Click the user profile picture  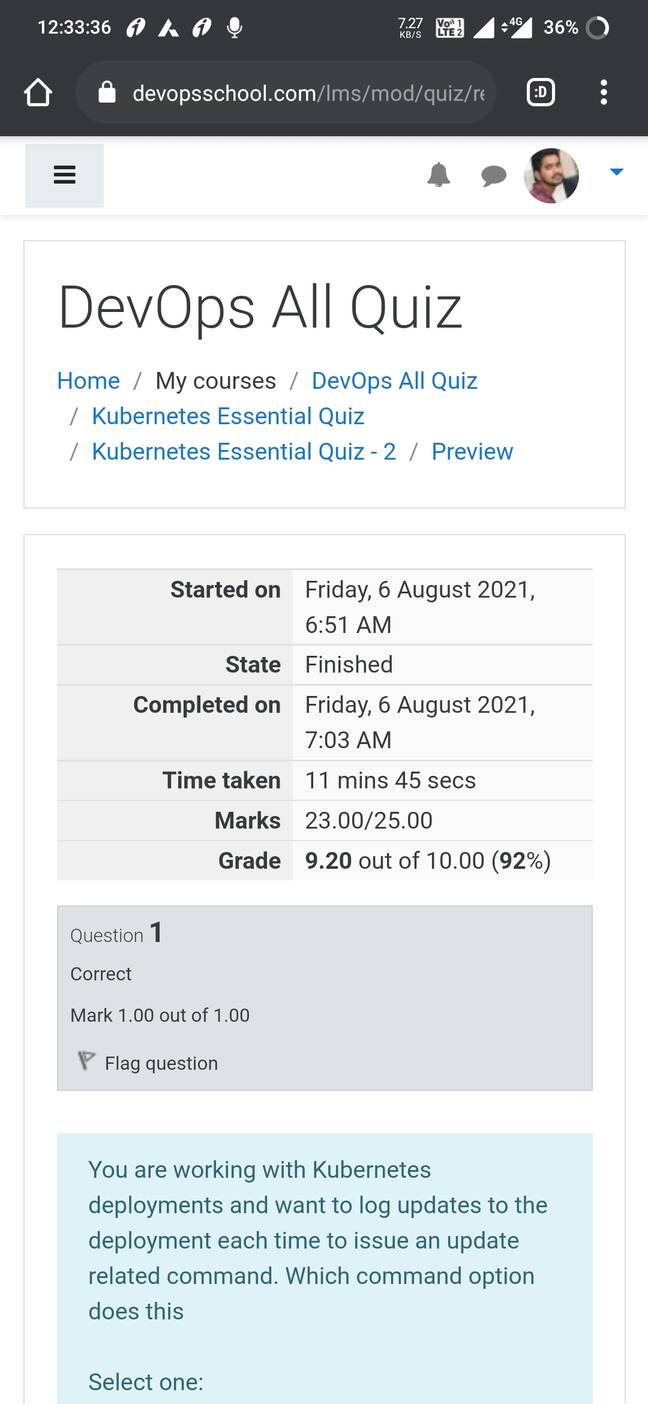tap(551, 176)
